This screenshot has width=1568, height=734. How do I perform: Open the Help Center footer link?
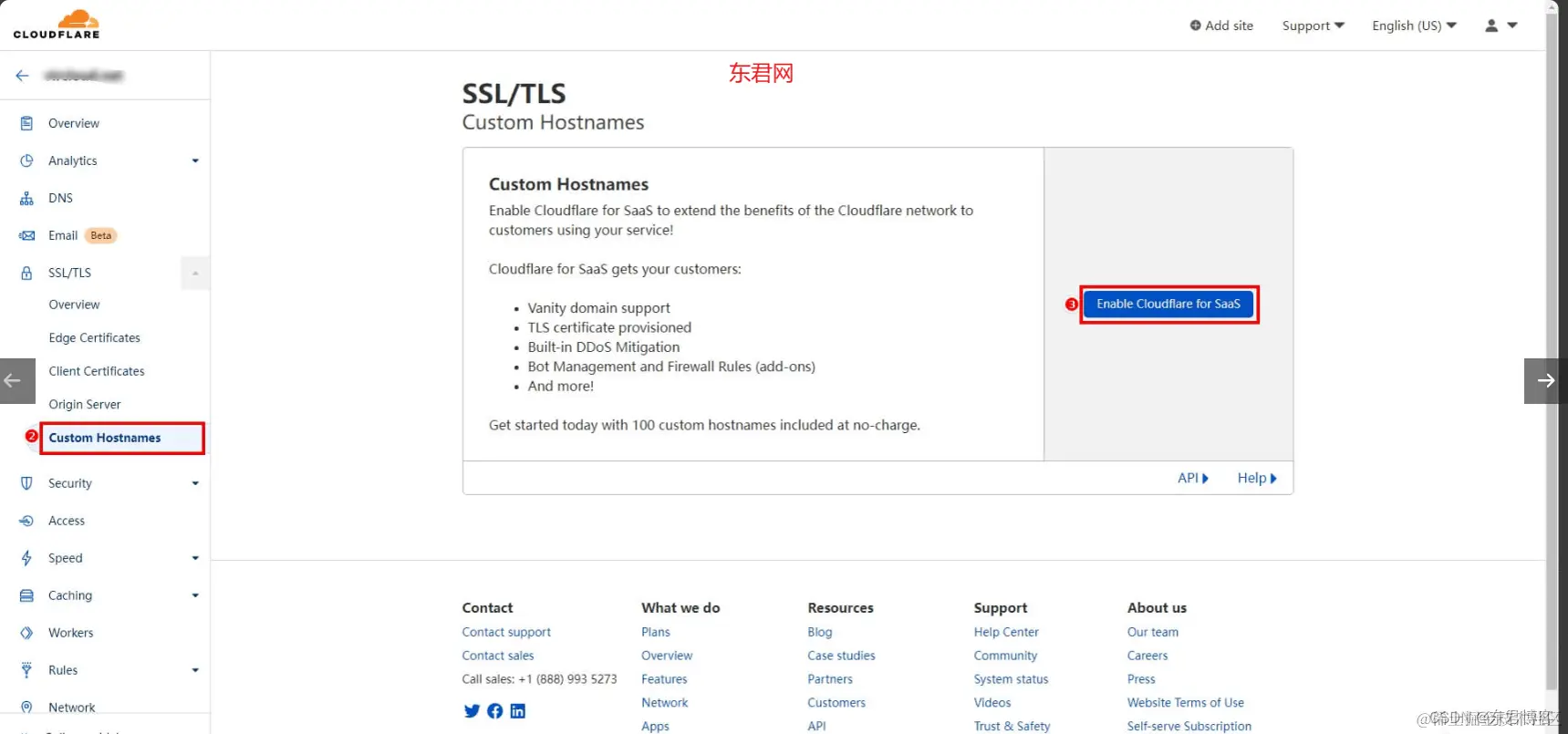click(x=1006, y=632)
